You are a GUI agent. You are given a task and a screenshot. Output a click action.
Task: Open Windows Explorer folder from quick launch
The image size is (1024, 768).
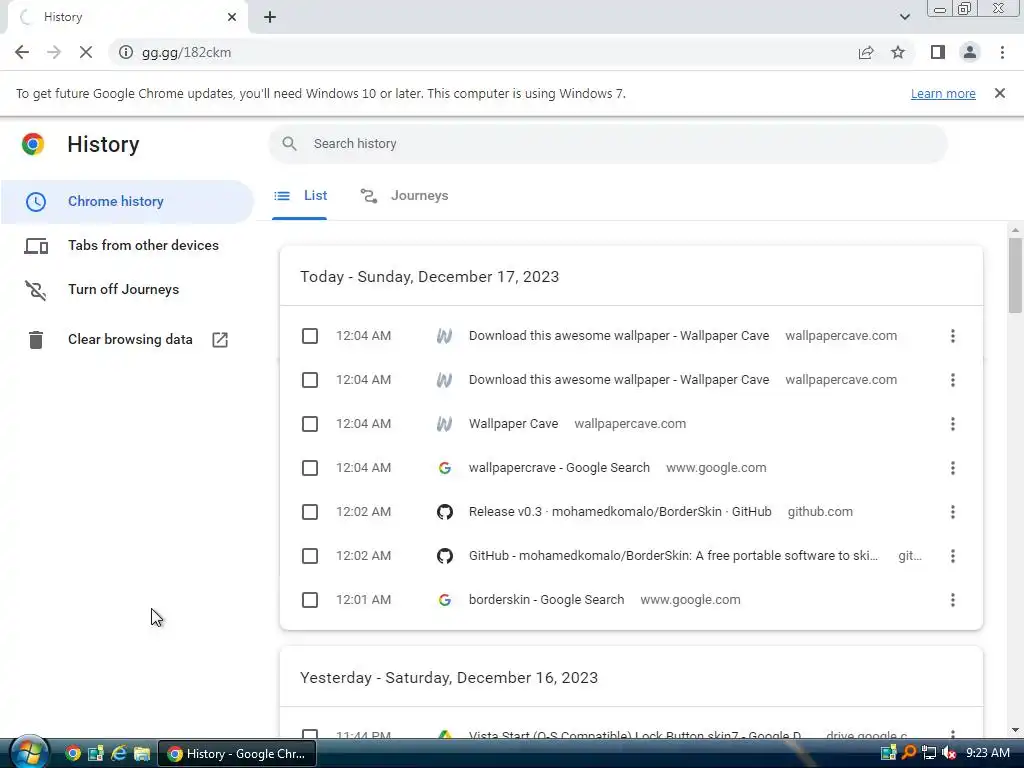click(x=142, y=754)
